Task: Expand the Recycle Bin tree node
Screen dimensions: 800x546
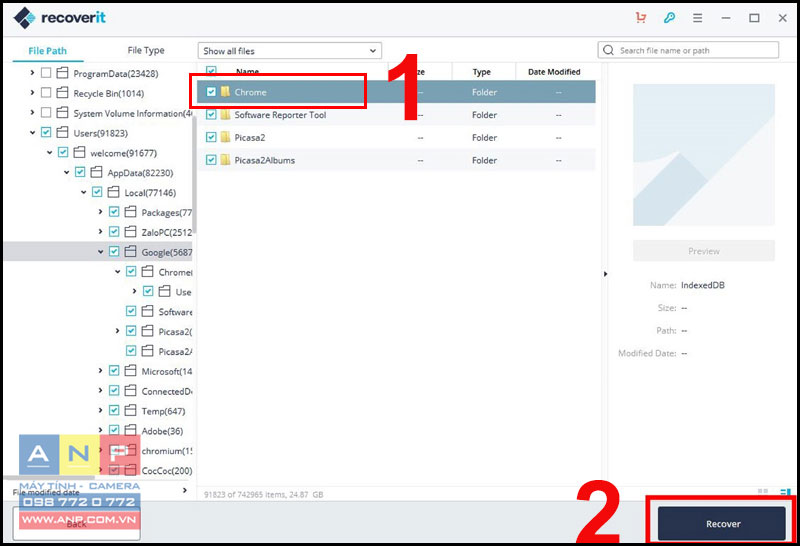Action: [x=32, y=93]
